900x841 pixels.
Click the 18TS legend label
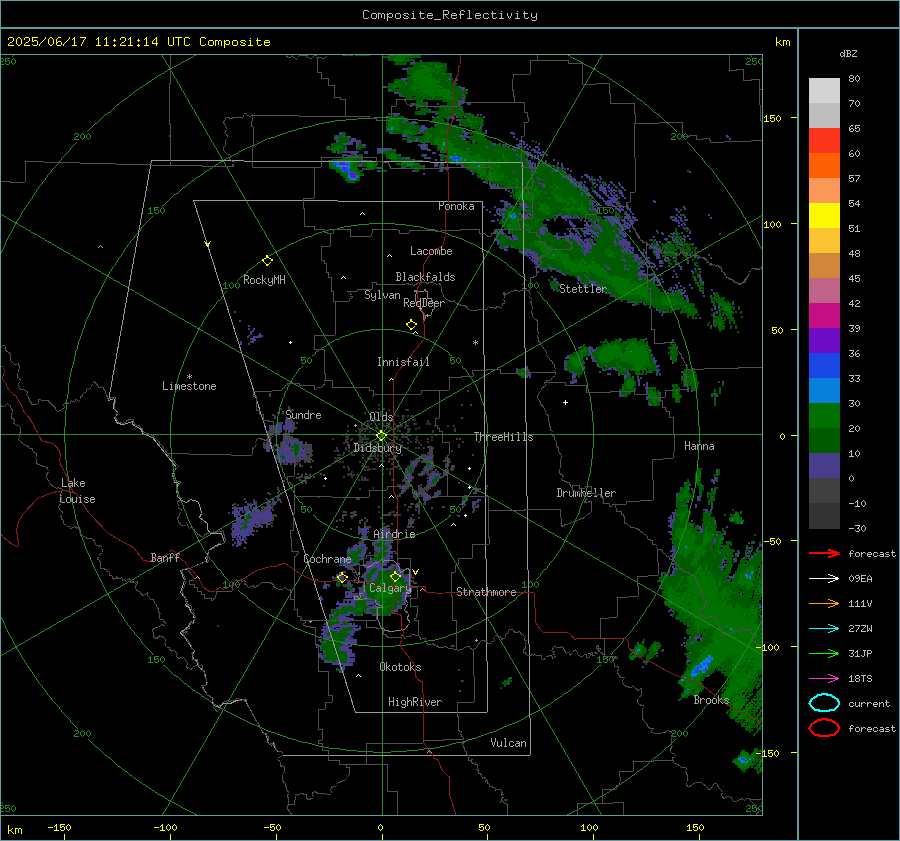tap(860, 679)
